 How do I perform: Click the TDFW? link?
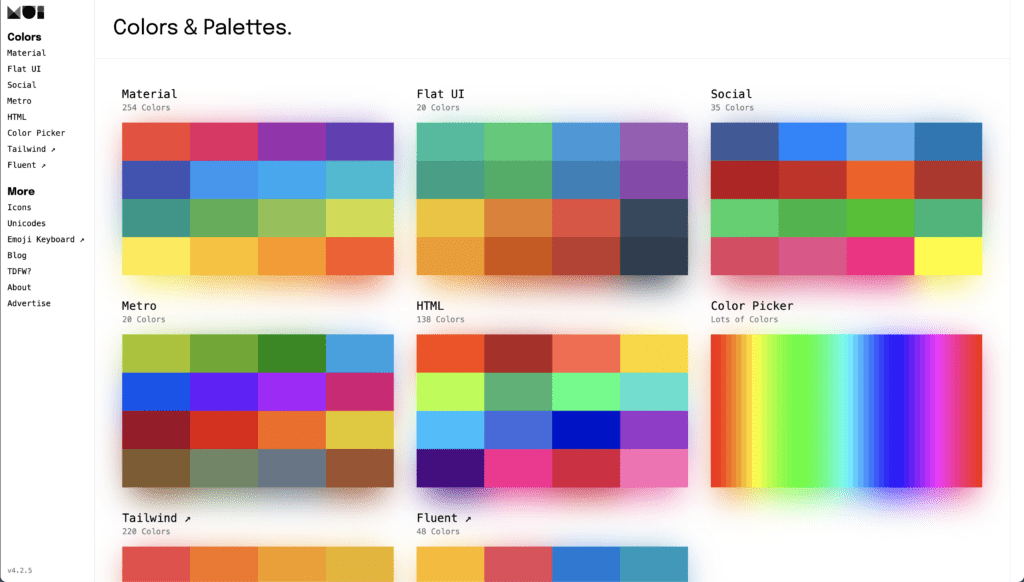pos(21,271)
